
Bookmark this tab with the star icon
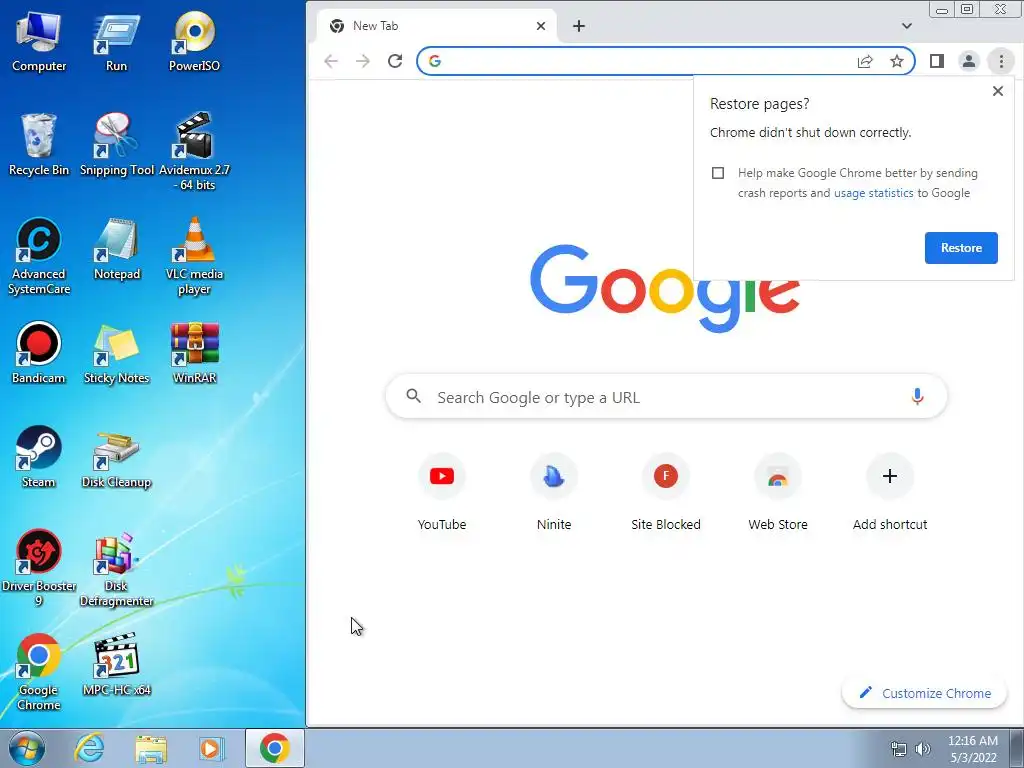(897, 61)
